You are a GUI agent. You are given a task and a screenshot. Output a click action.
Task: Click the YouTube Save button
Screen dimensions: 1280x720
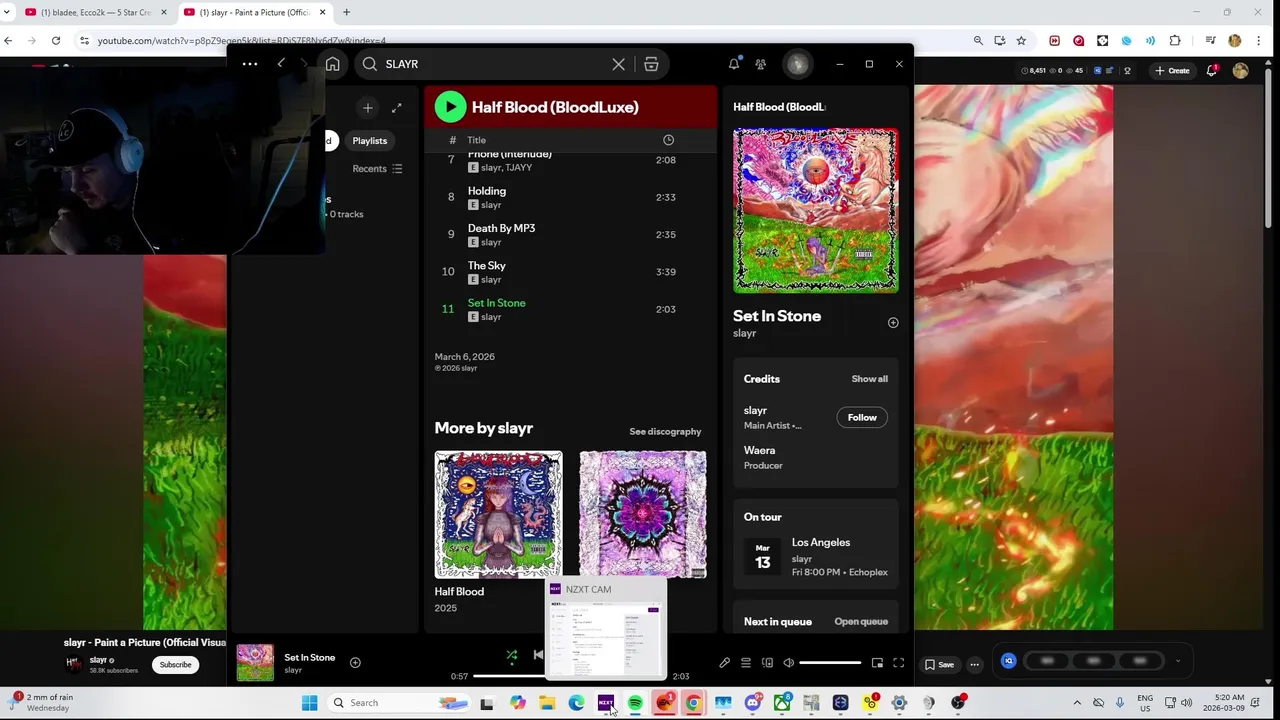pyautogui.click(x=939, y=664)
